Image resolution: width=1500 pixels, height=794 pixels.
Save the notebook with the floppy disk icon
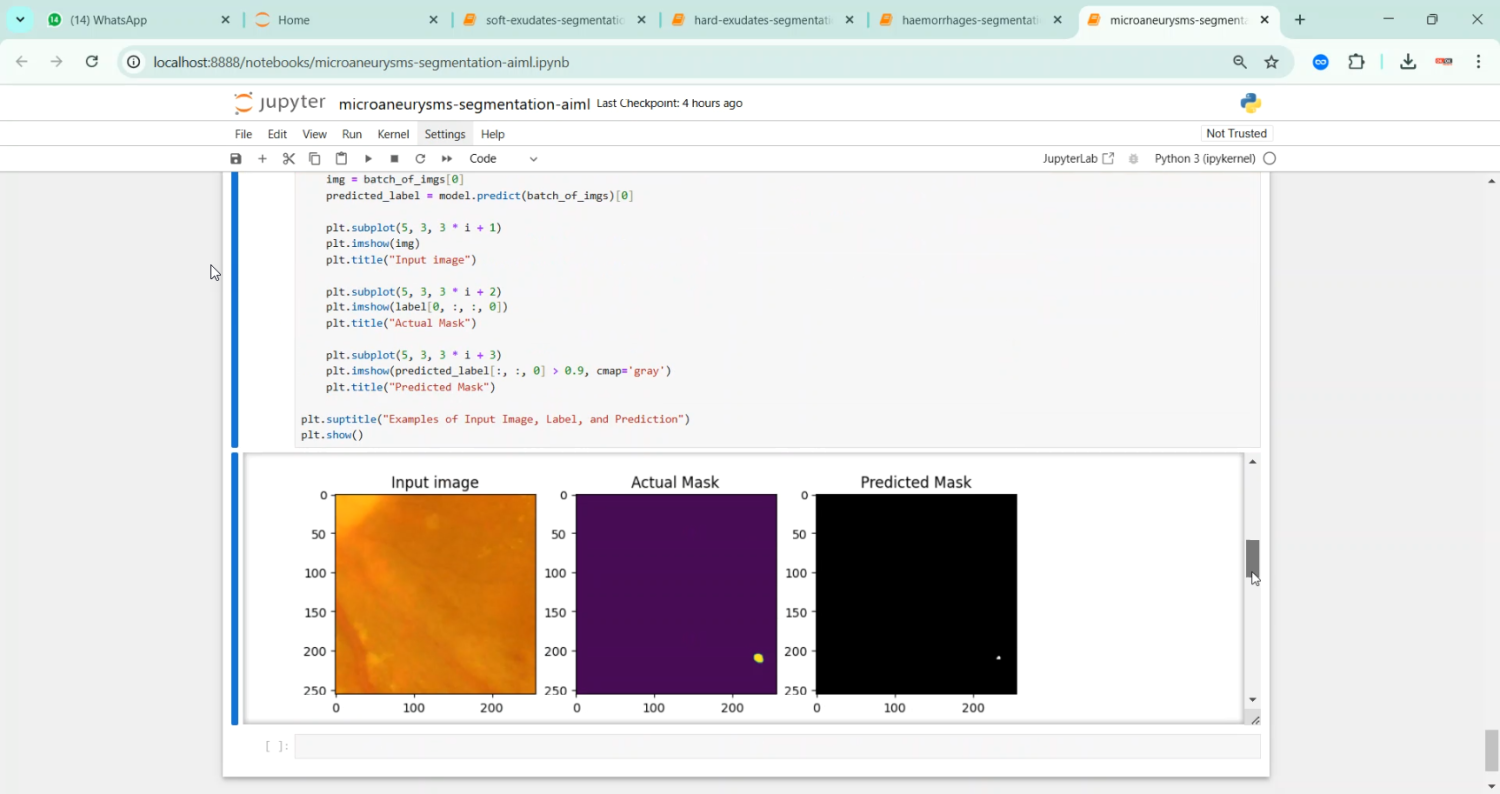pos(236,159)
